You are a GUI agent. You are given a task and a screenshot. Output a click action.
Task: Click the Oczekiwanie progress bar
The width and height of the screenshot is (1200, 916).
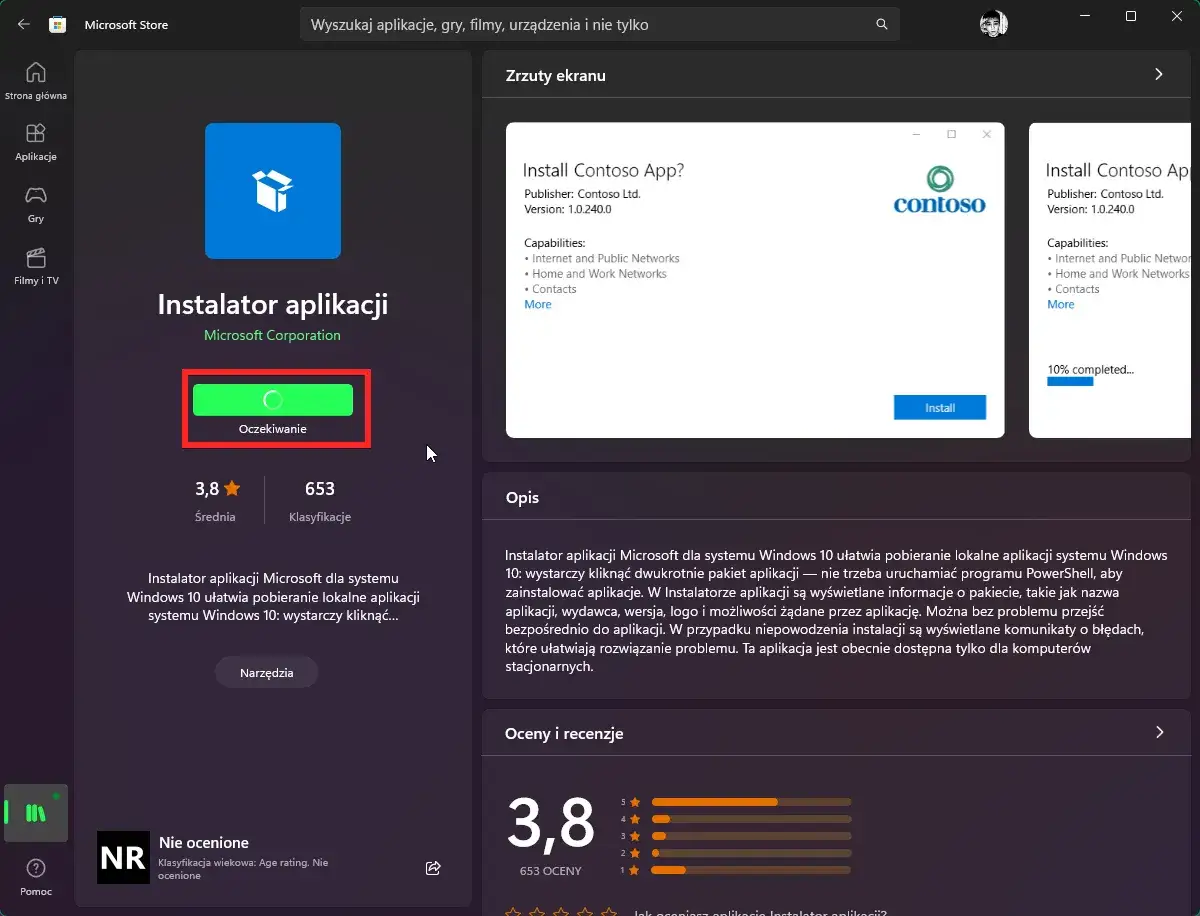coord(272,400)
